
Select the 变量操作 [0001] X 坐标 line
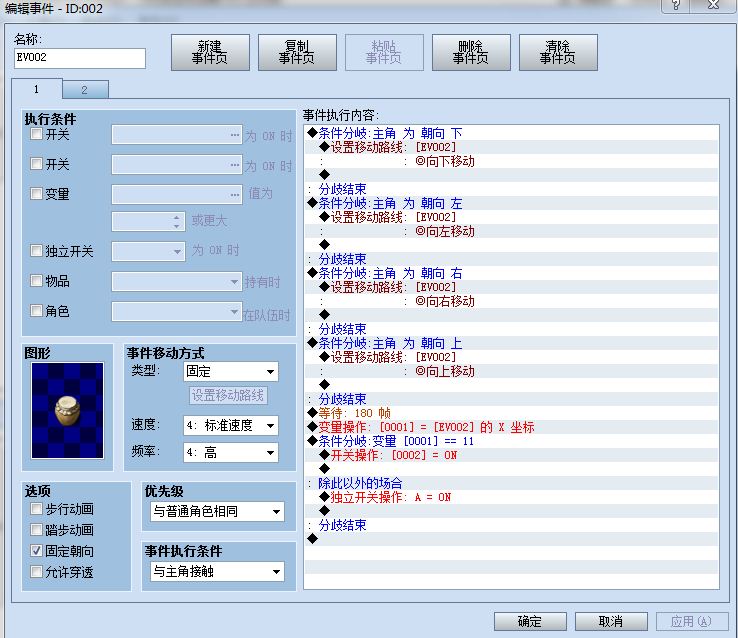coord(512,427)
